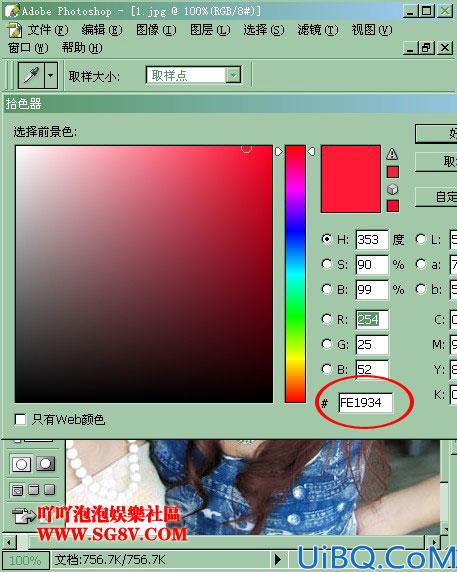Select the B blue radio button beside 52
Viewport: 457px width, 572px height.
click(327, 369)
